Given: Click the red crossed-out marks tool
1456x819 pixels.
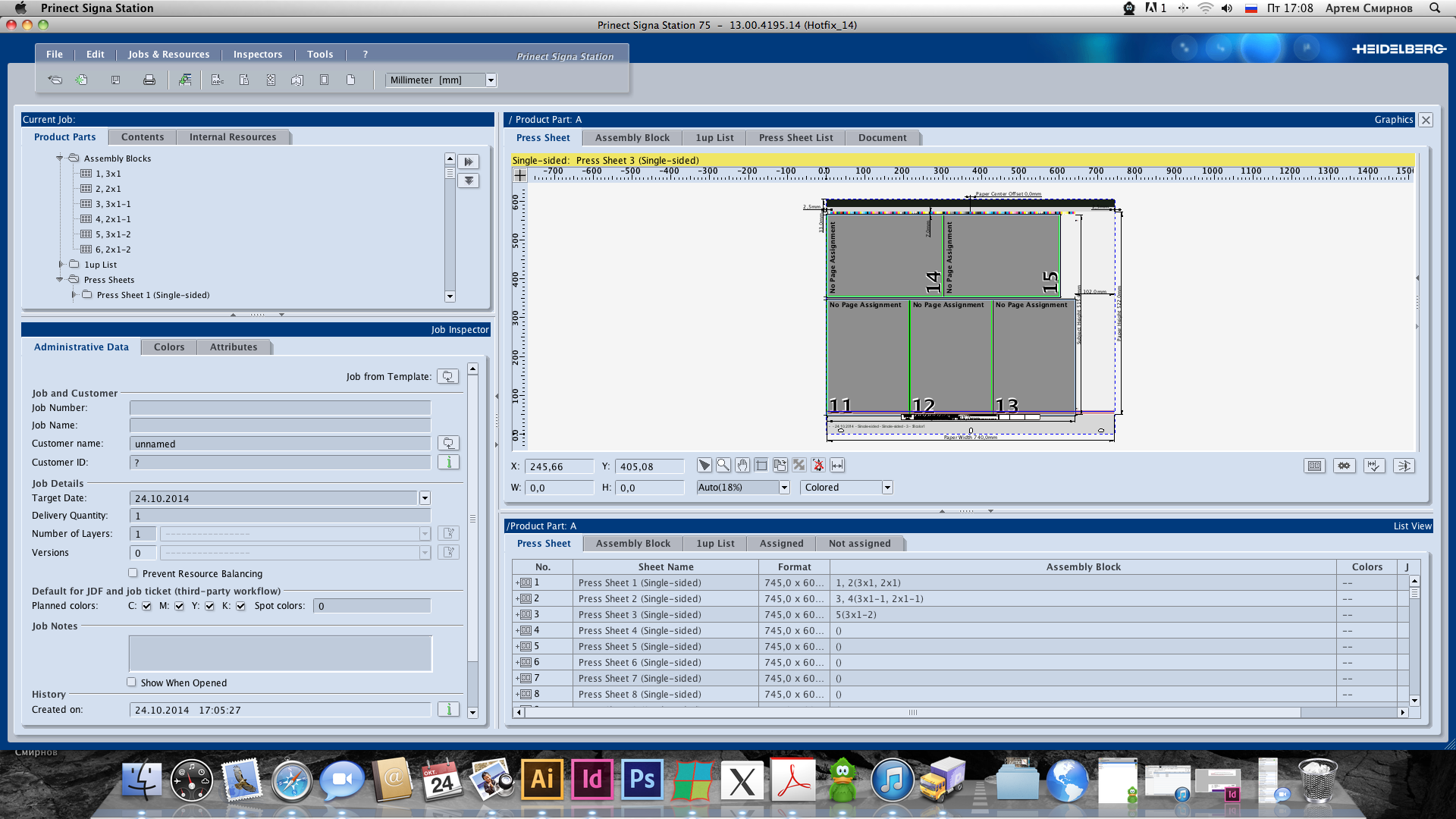Looking at the screenshot, I should 818,466.
